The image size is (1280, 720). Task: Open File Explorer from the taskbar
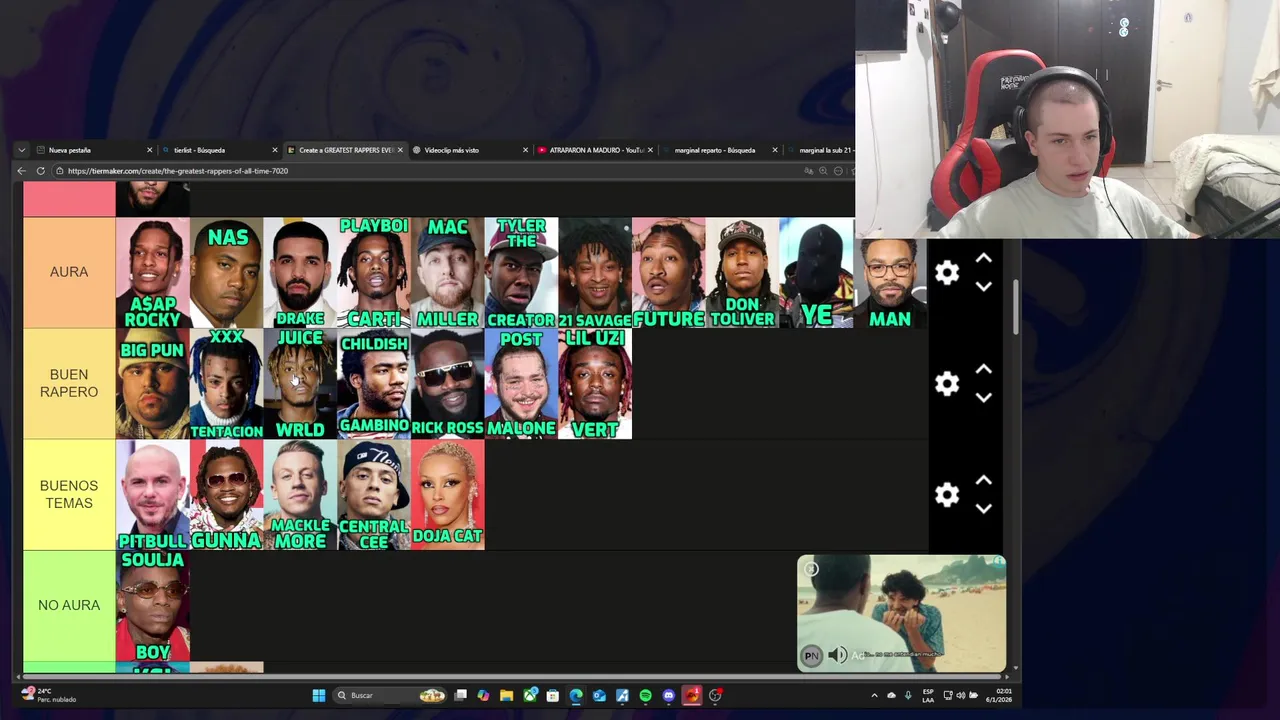507,695
